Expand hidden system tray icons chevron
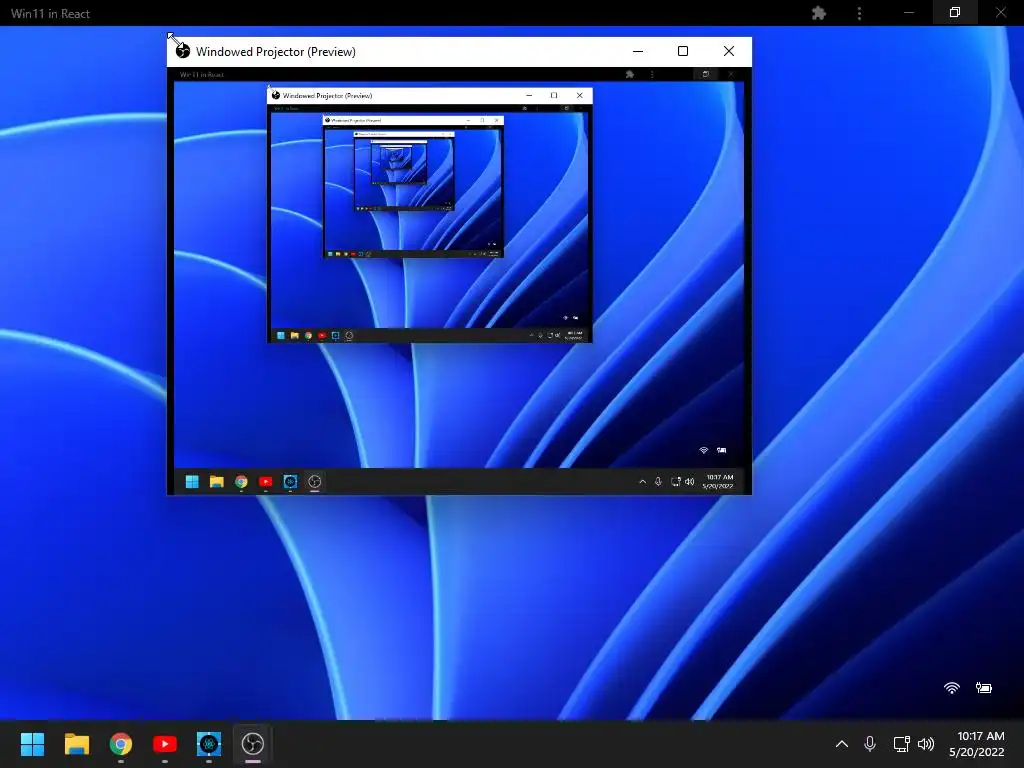Image resolution: width=1024 pixels, height=768 pixels. click(x=842, y=744)
